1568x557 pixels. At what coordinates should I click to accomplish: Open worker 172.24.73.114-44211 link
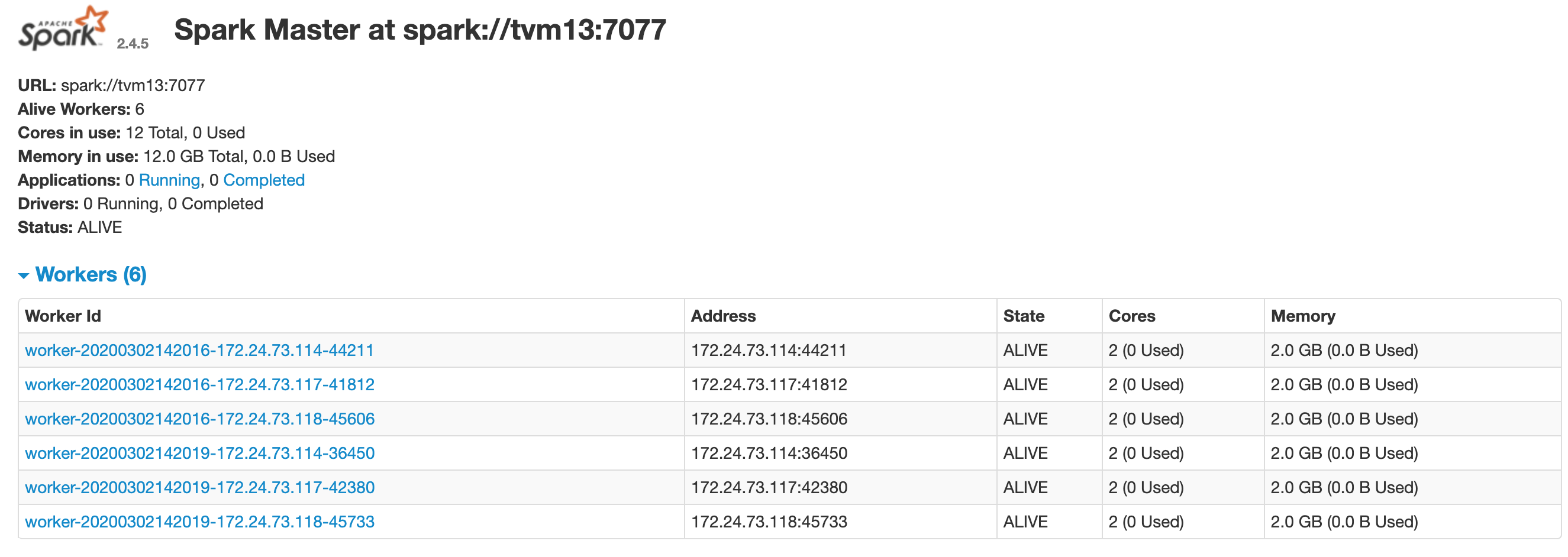point(199,350)
